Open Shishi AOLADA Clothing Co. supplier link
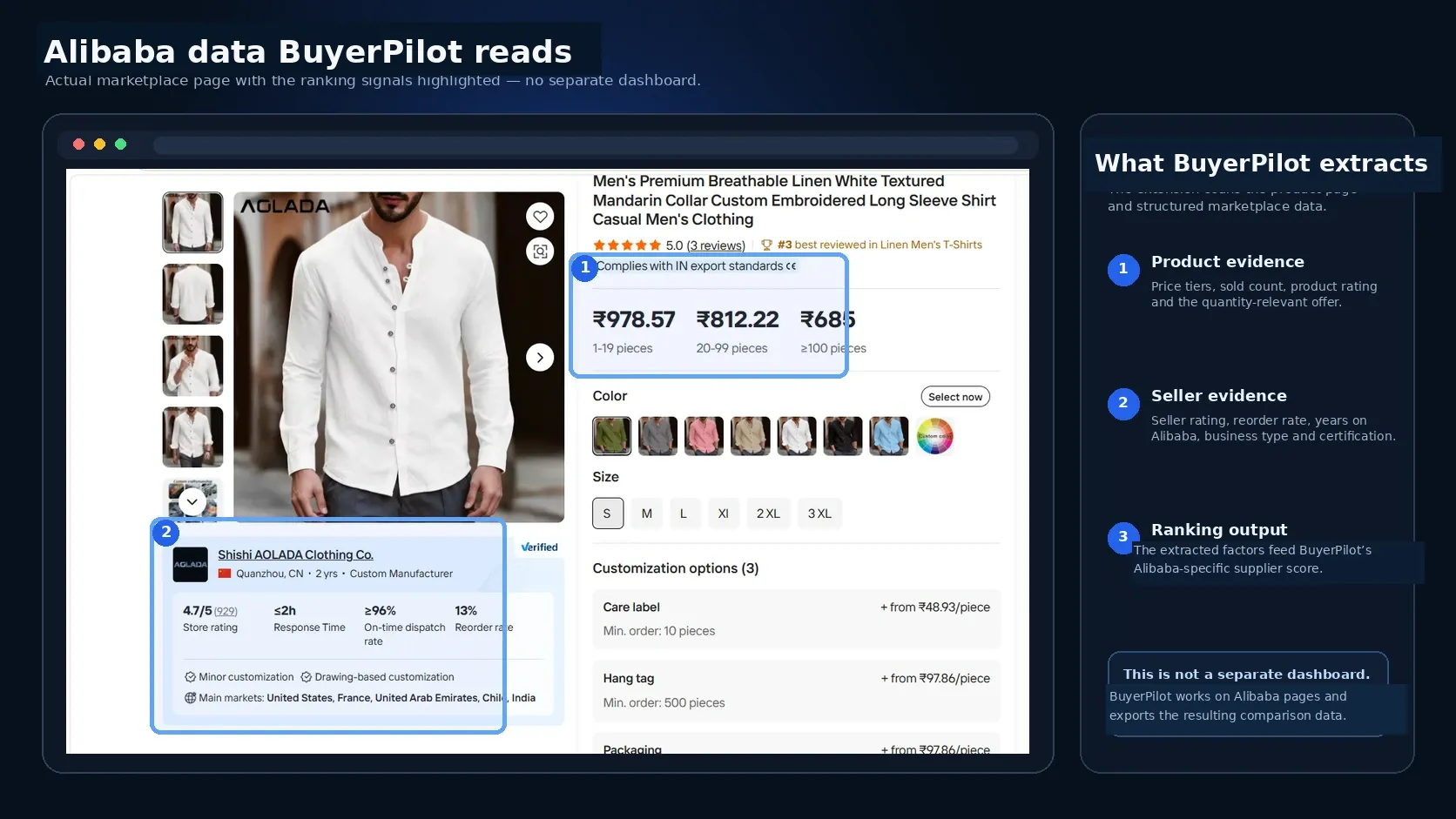 295,554
